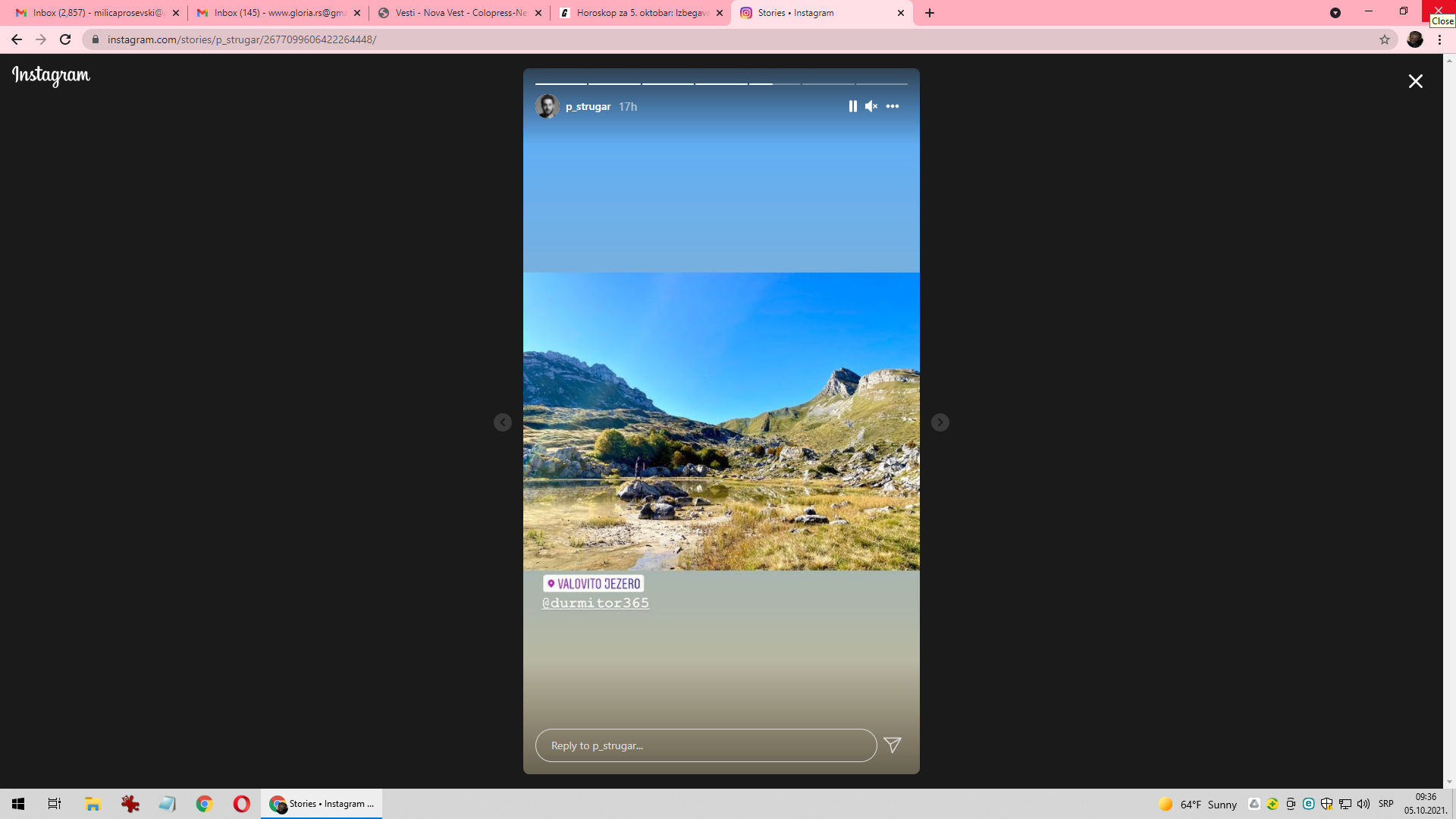Click the p_strugar username
The height and width of the screenshot is (819, 1456).
pos(588,106)
